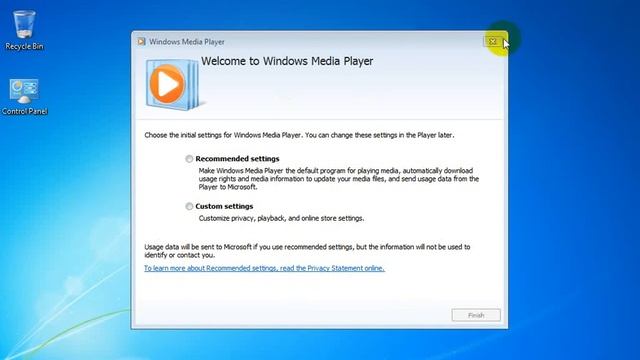The image size is (640, 360).
Task: Click the 'Windows Media Player' title bar text
Action: 187,42
